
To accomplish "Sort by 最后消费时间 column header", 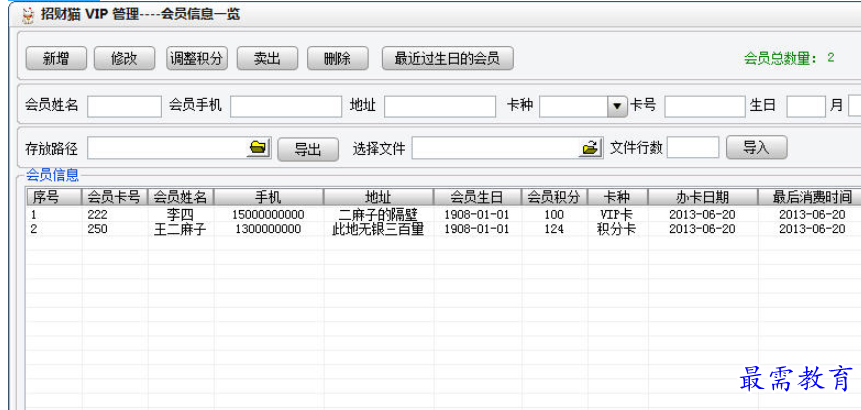I will pos(812,197).
